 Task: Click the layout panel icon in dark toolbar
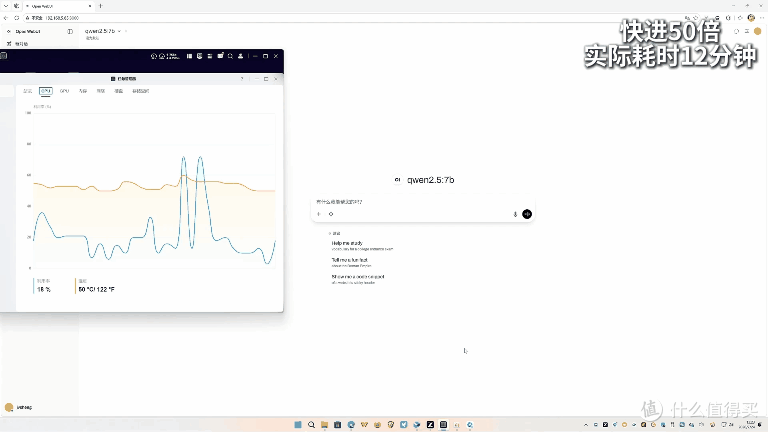(x=189, y=56)
